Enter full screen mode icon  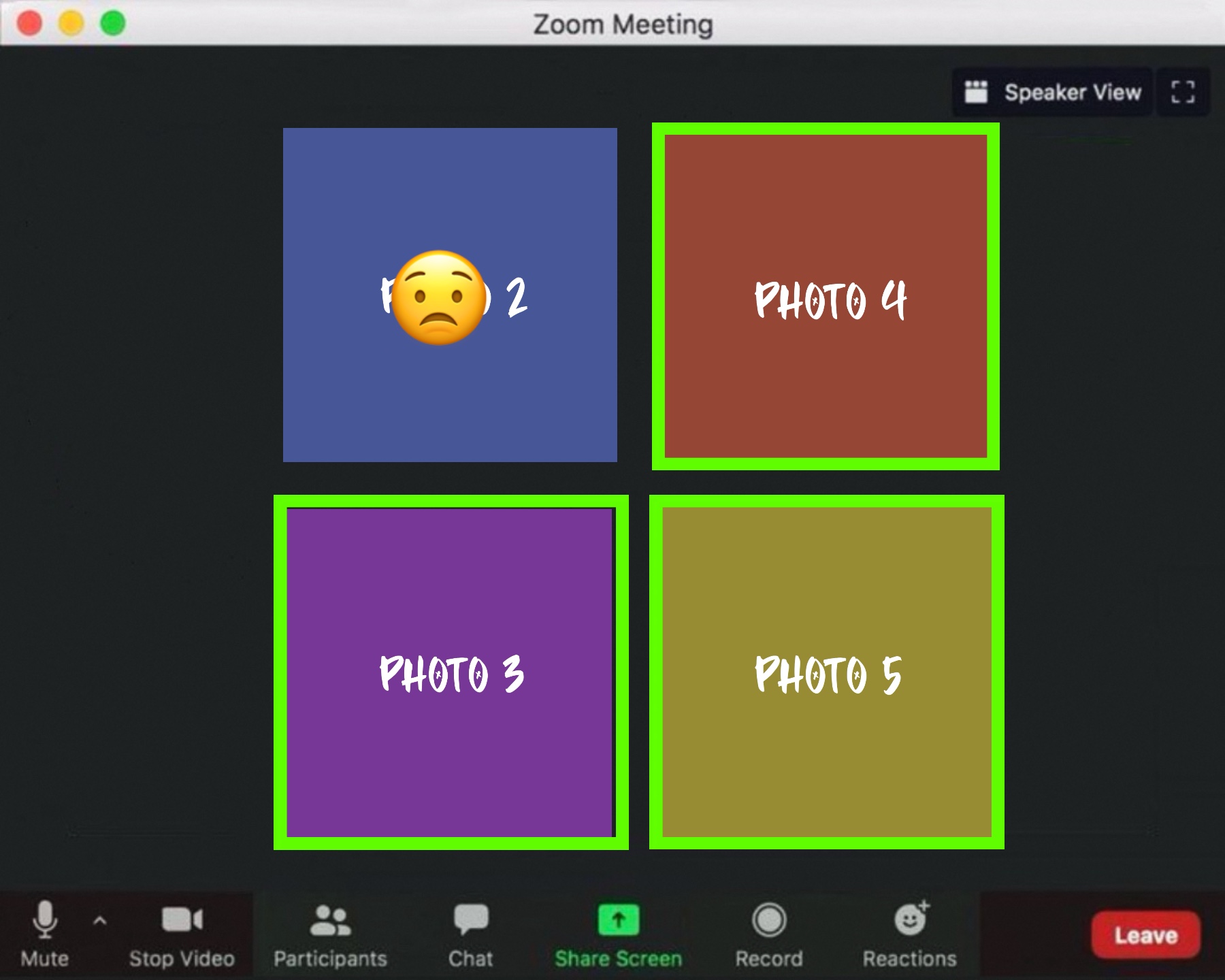click(1183, 92)
